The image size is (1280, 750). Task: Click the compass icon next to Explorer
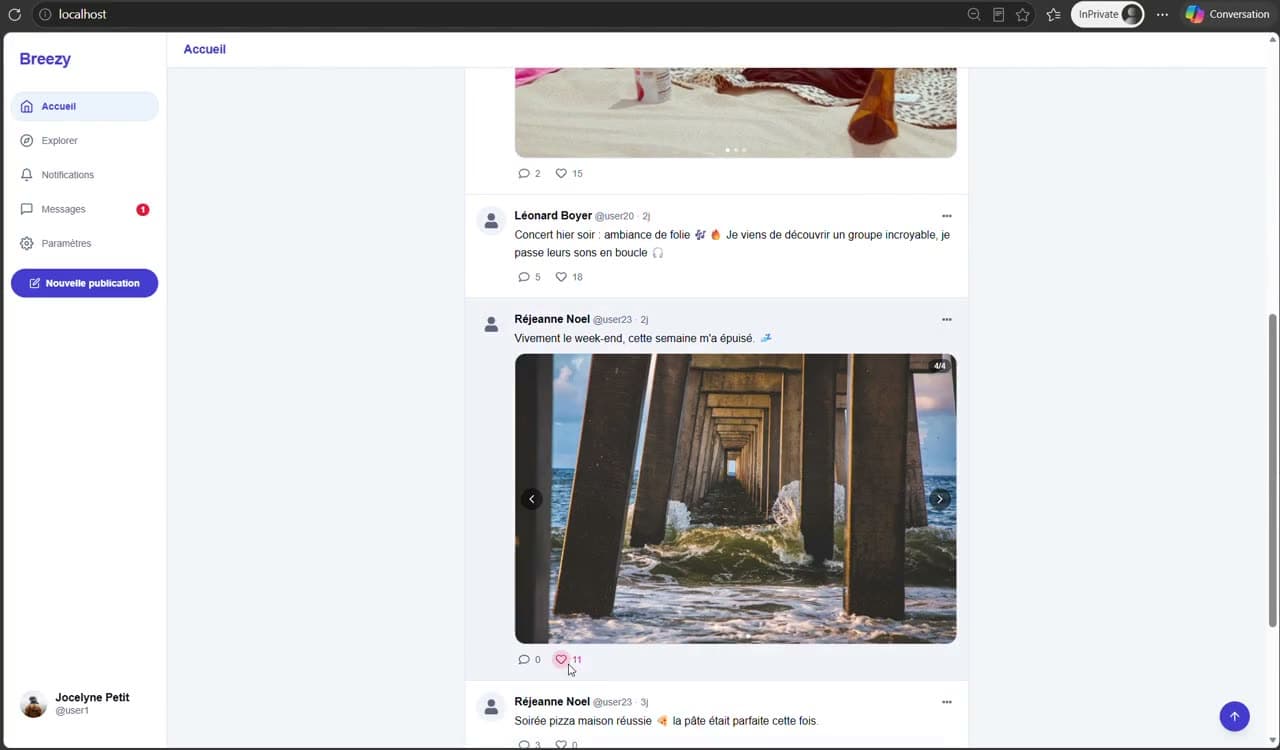(27, 140)
